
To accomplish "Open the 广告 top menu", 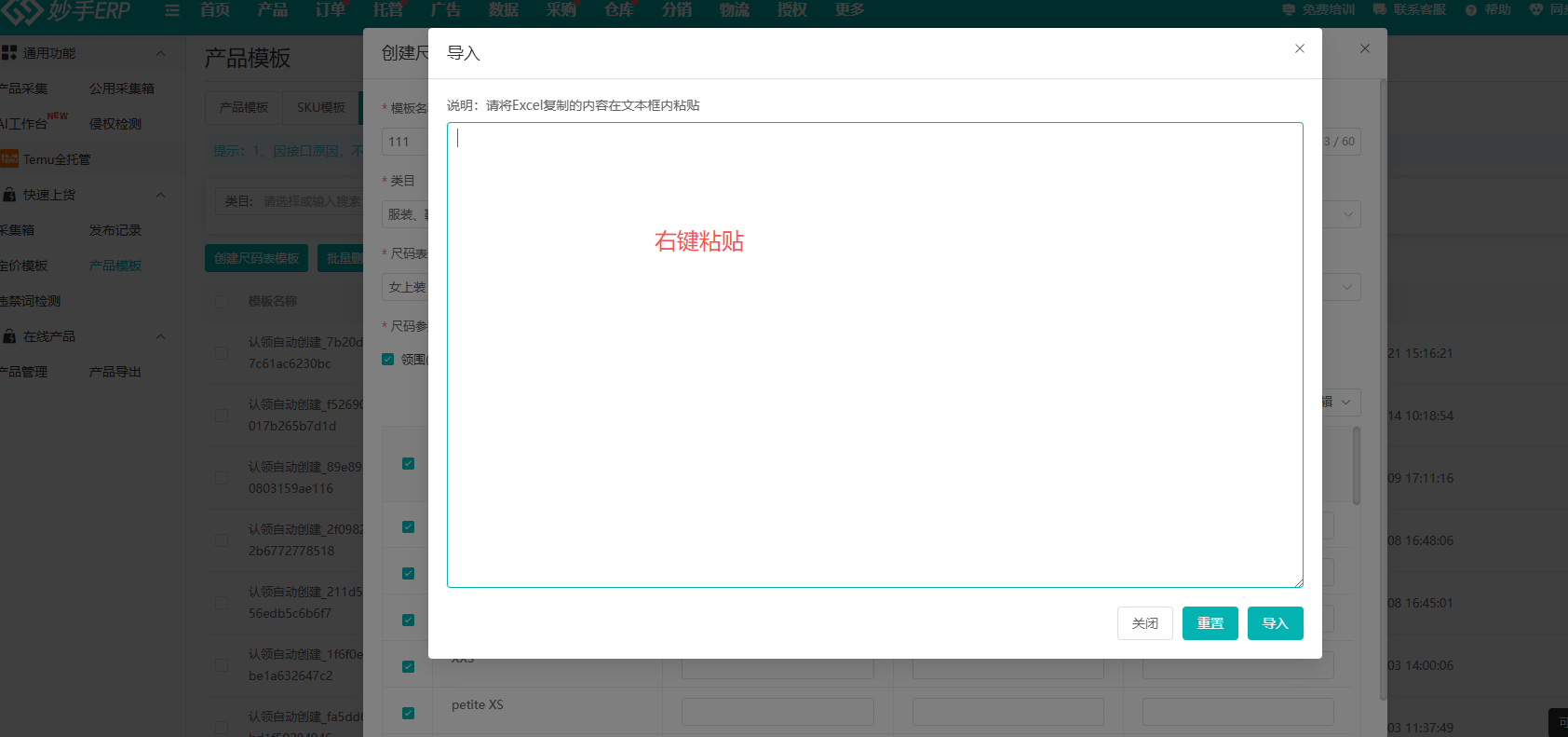I will coord(446,10).
